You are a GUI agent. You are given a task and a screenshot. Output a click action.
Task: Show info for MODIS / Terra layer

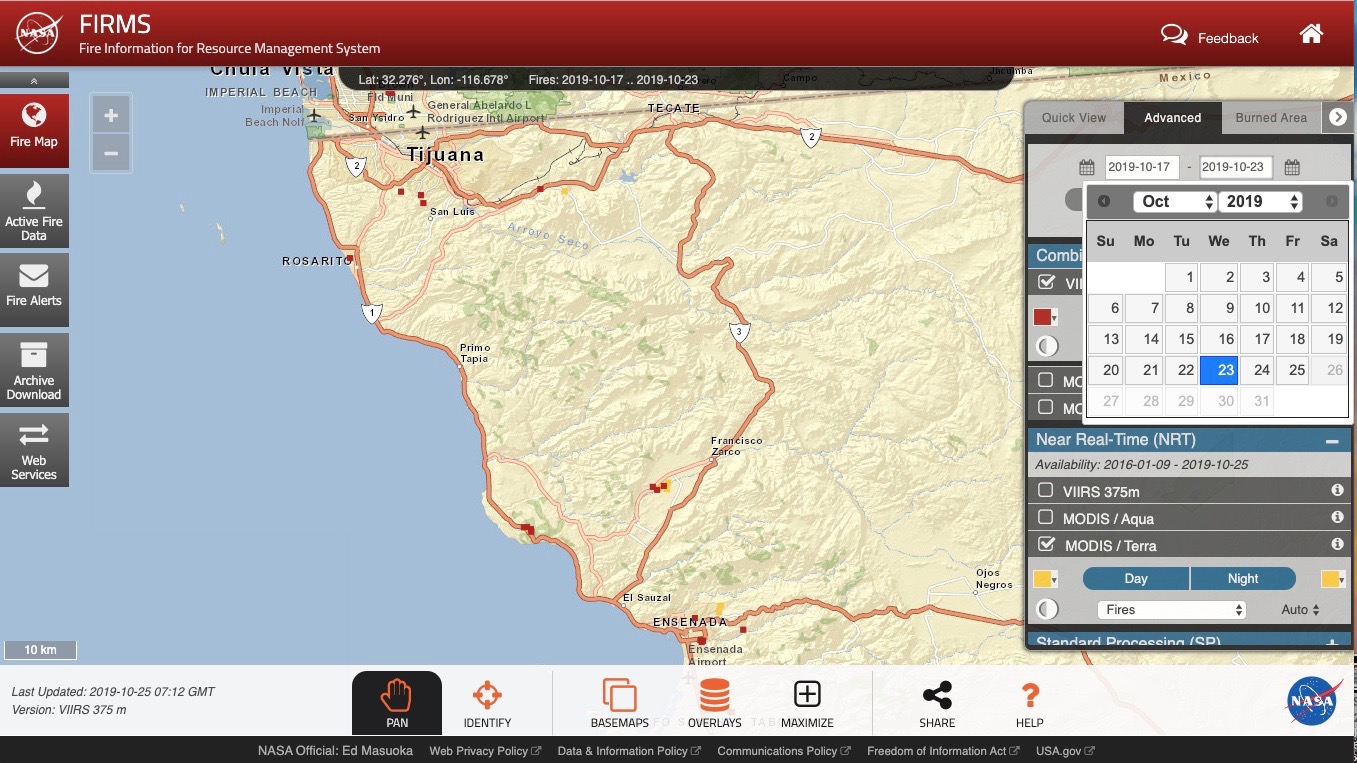(x=1337, y=544)
